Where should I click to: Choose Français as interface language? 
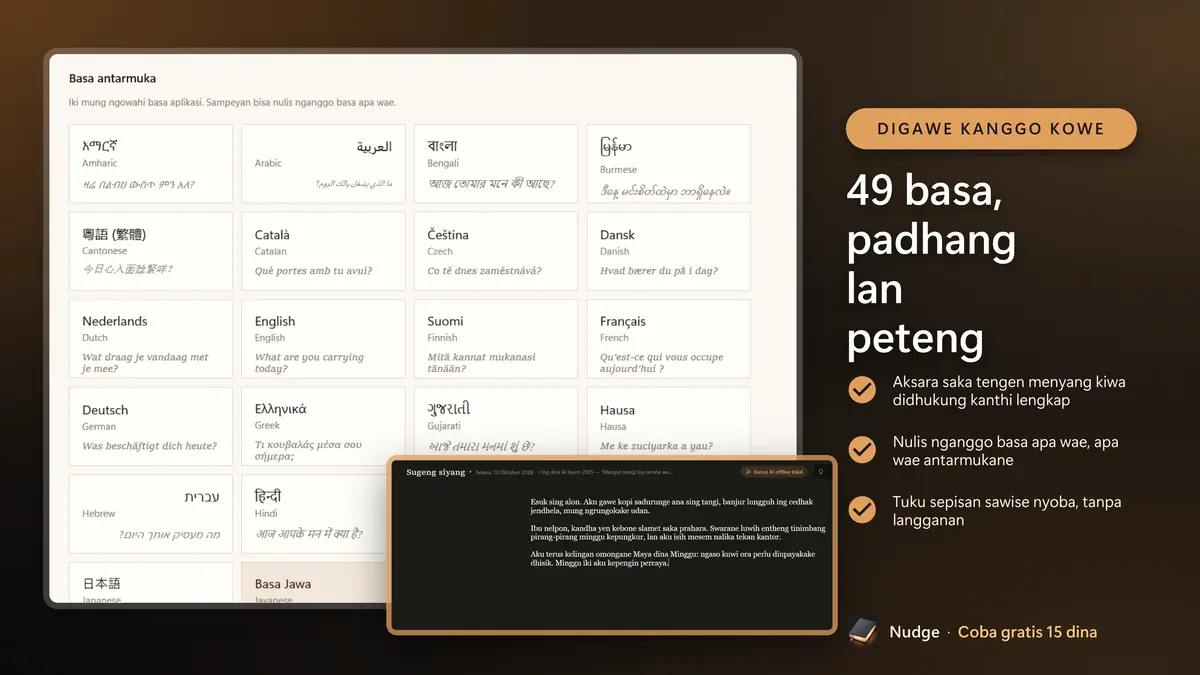(x=668, y=339)
